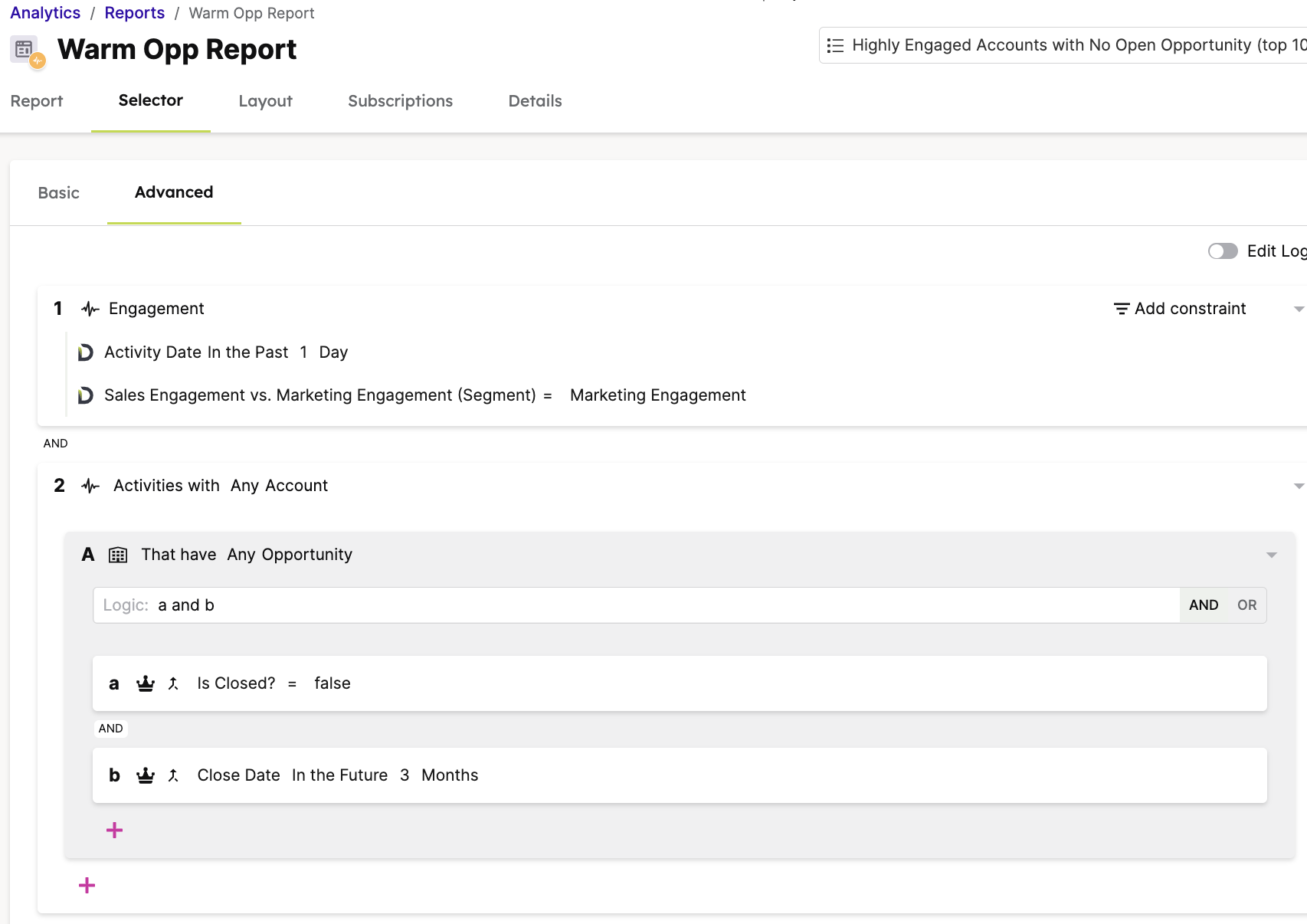Click the Is Closed? field name
This screenshot has height=924, width=1307.
(236, 683)
